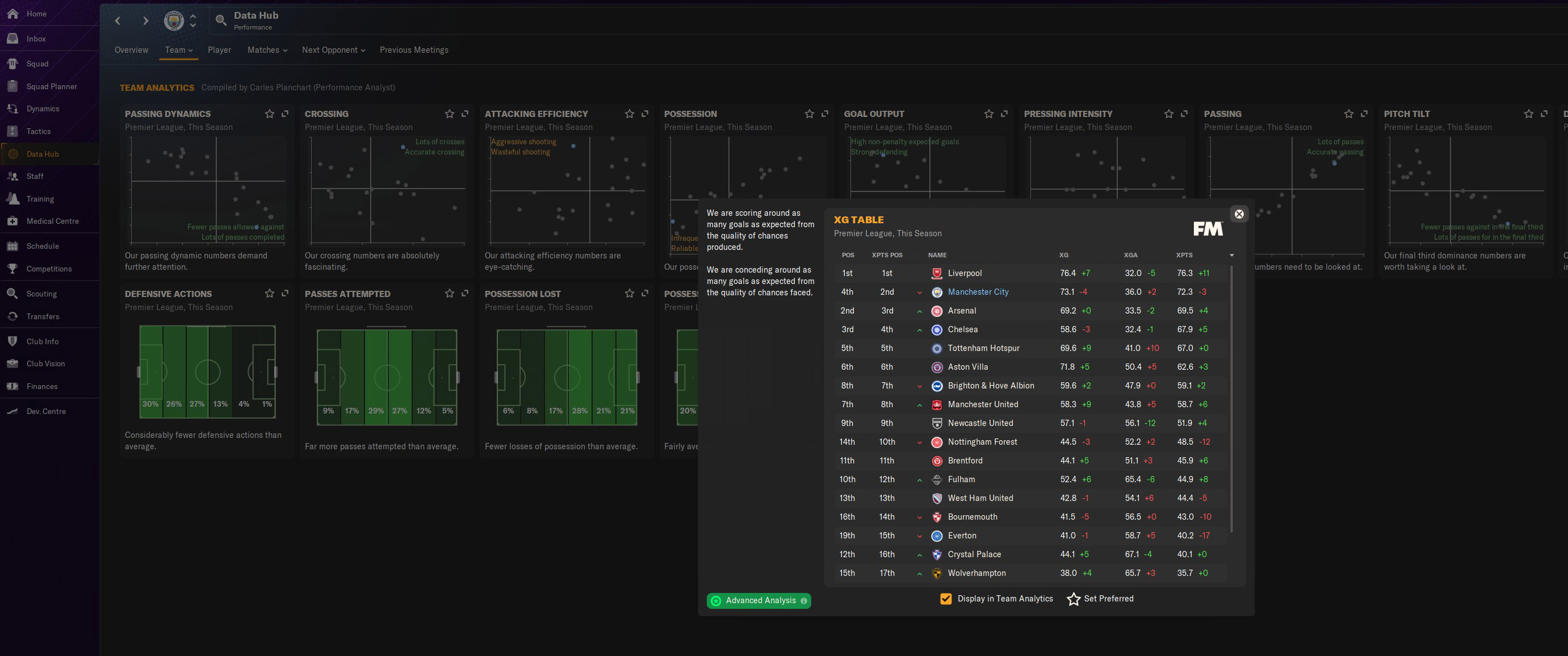This screenshot has height=656, width=1568.
Task: Select Data Hub in the sidebar
Action: 49,154
